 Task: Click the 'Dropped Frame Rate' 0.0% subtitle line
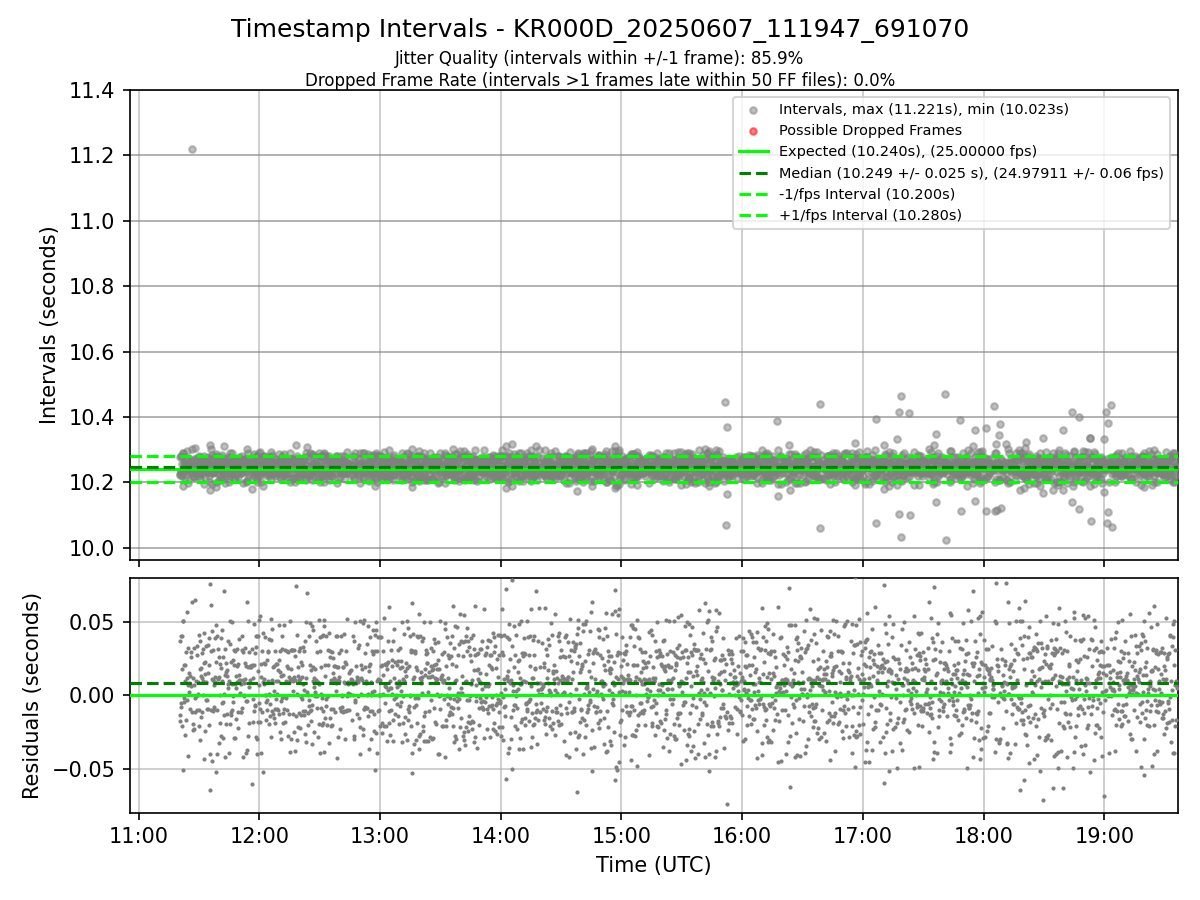(600, 80)
